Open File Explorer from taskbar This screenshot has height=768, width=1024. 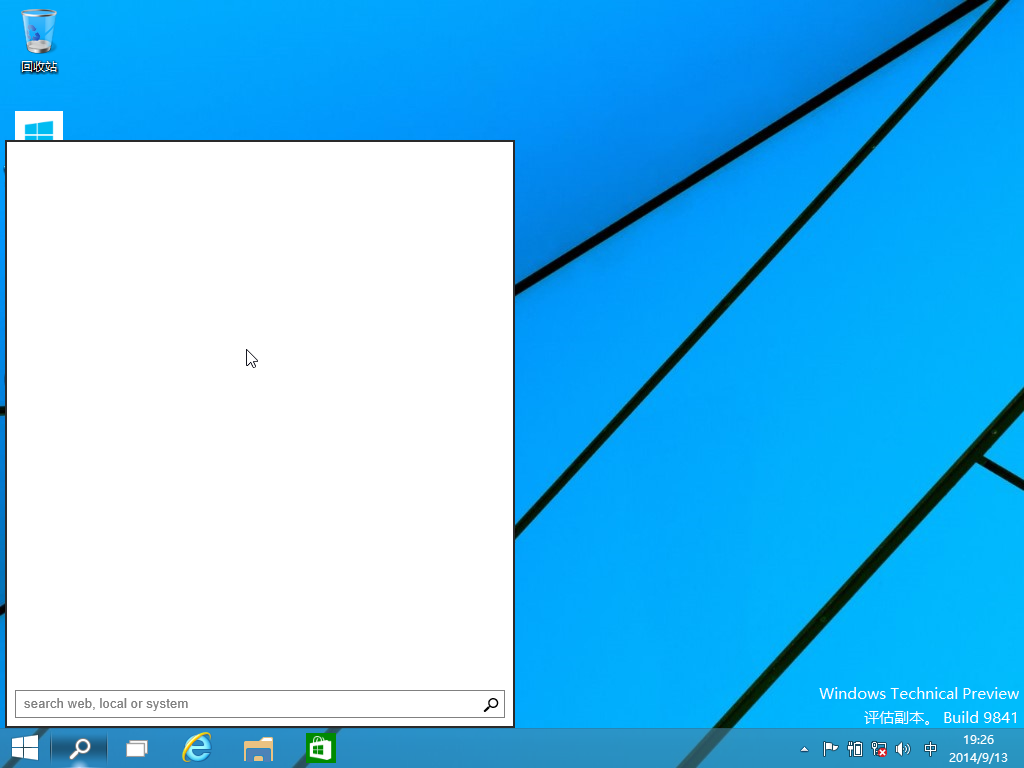point(258,749)
